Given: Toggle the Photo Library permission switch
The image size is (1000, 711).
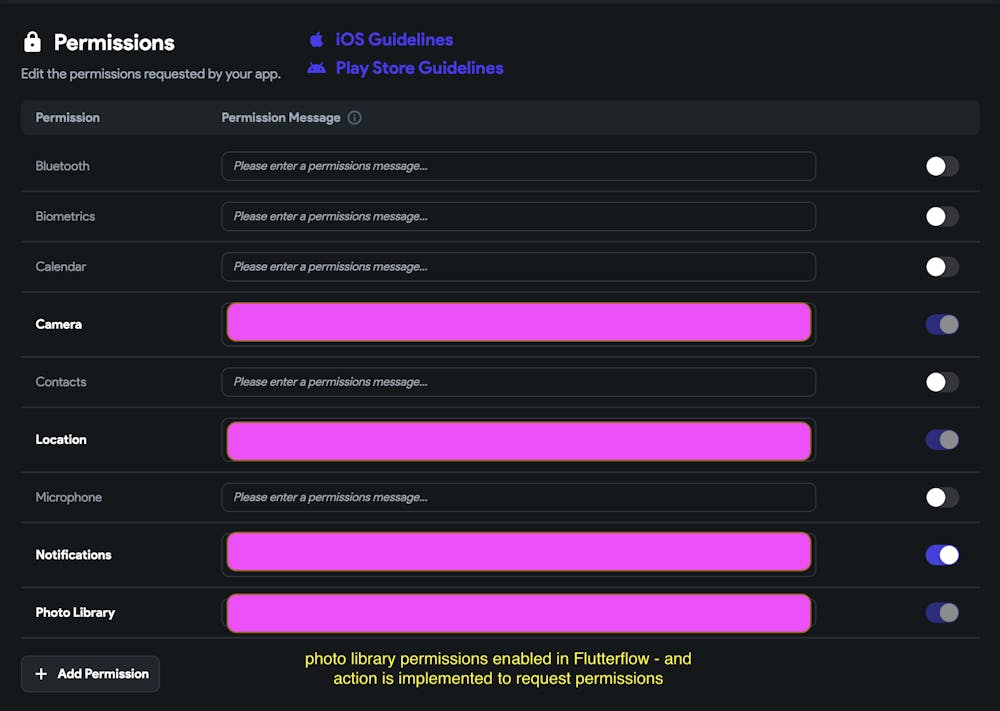Looking at the screenshot, I should pos(941,613).
